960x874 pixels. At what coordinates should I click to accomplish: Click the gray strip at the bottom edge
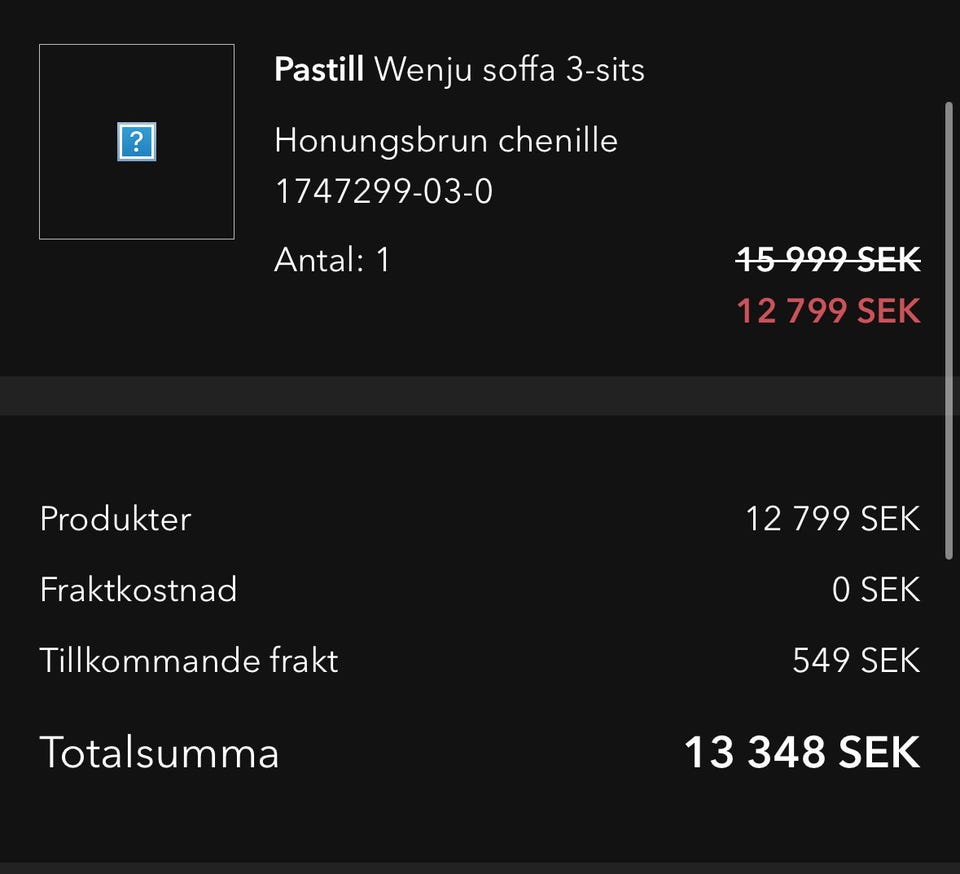(480, 867)
